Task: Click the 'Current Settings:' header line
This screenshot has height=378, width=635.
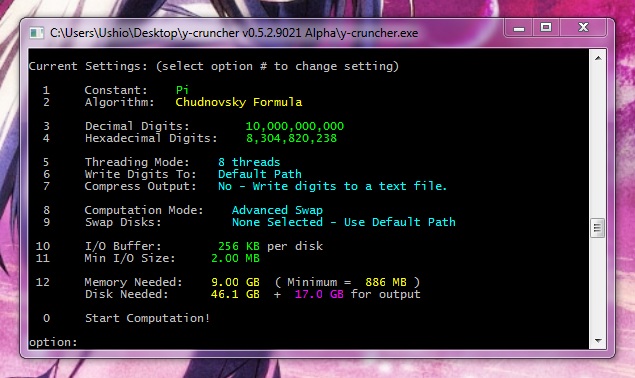Action: pos(213,66)
